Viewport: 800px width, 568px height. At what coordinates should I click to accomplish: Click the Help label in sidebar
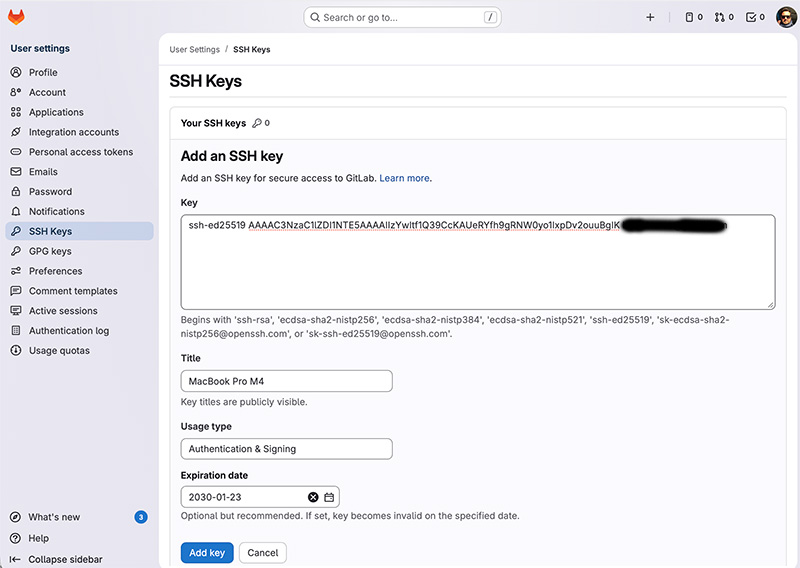[x=38, y=538]
